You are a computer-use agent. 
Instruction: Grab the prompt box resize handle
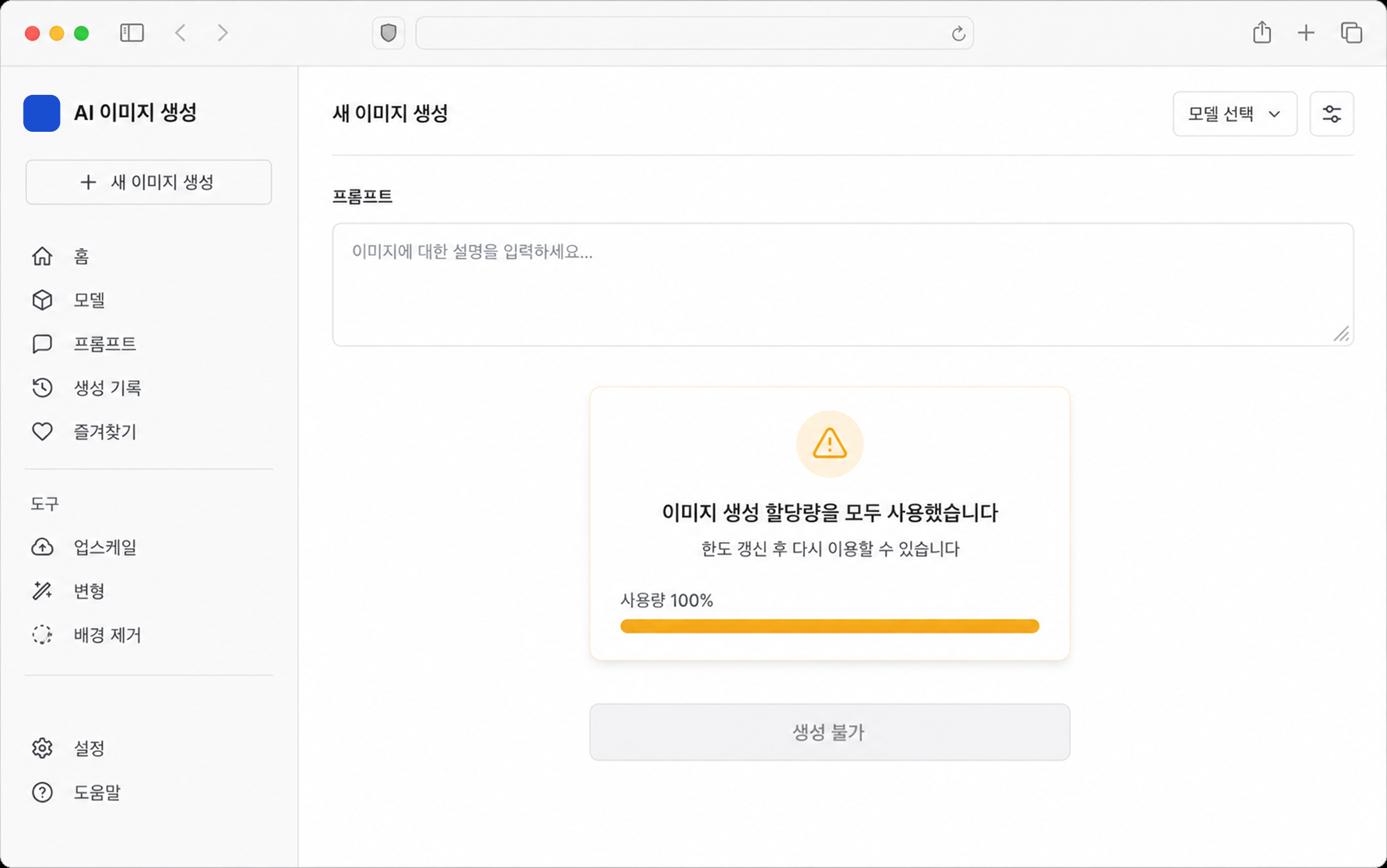[x=1341, y=333]
